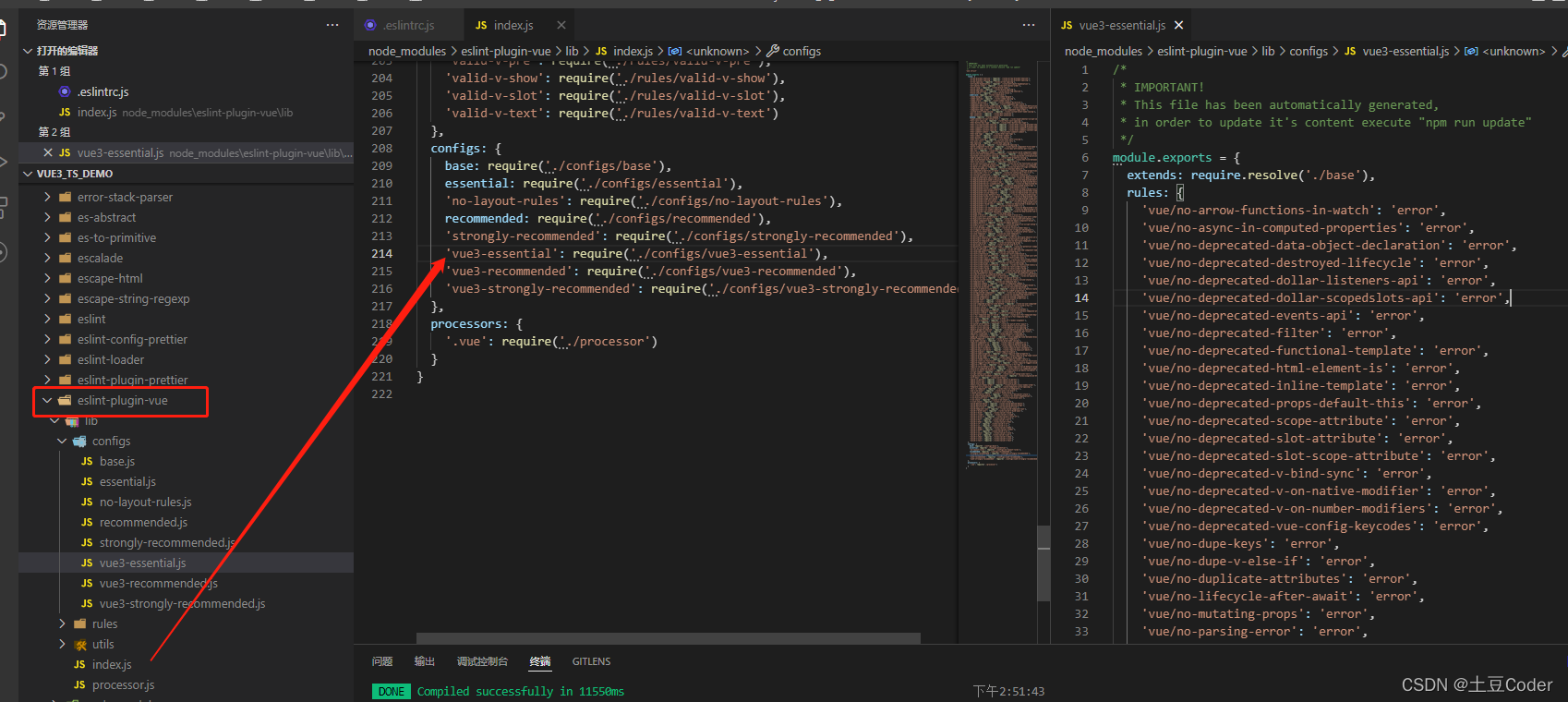Click the JS icon beside index.js in open editors
The height and width of the screenshot is (702, 1568).
65,112
